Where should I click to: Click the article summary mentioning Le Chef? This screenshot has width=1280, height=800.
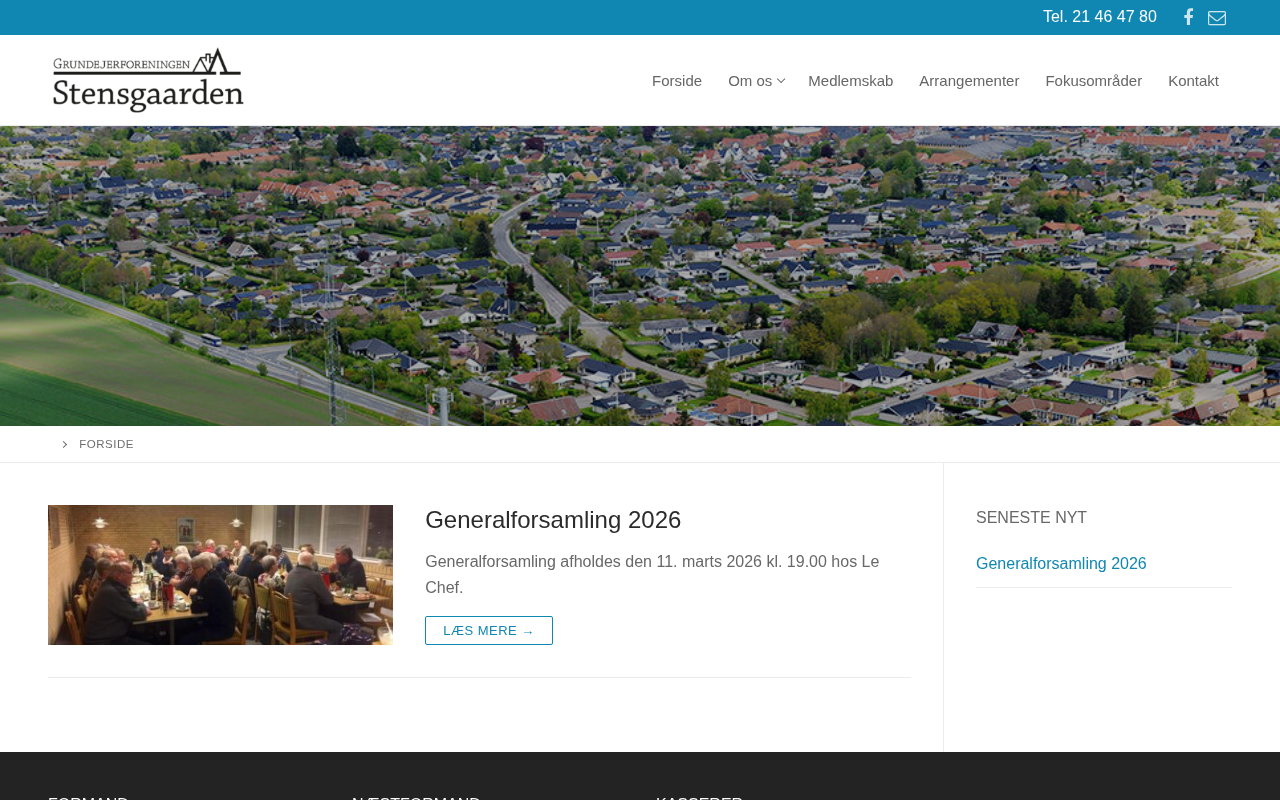tap(652, 575)
